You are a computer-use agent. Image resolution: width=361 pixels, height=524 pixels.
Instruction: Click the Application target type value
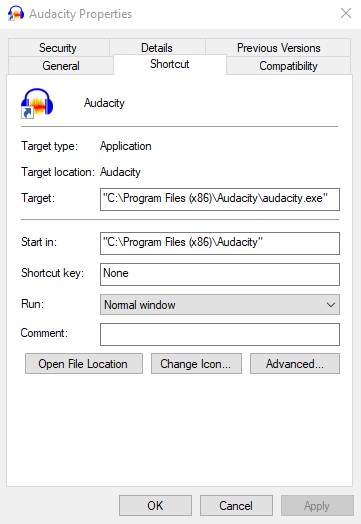coord(126,146)
